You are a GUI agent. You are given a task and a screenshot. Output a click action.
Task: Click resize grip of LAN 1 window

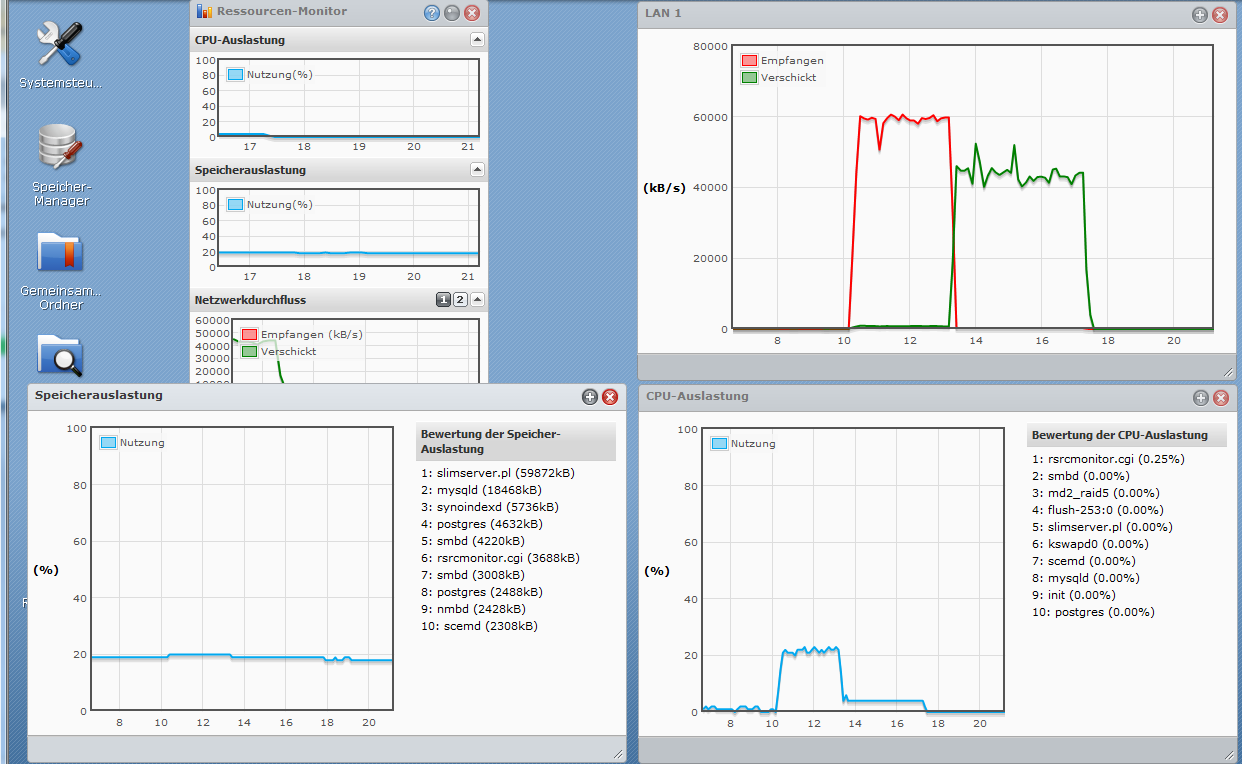pyautogui.click(x=1228, y=372)
